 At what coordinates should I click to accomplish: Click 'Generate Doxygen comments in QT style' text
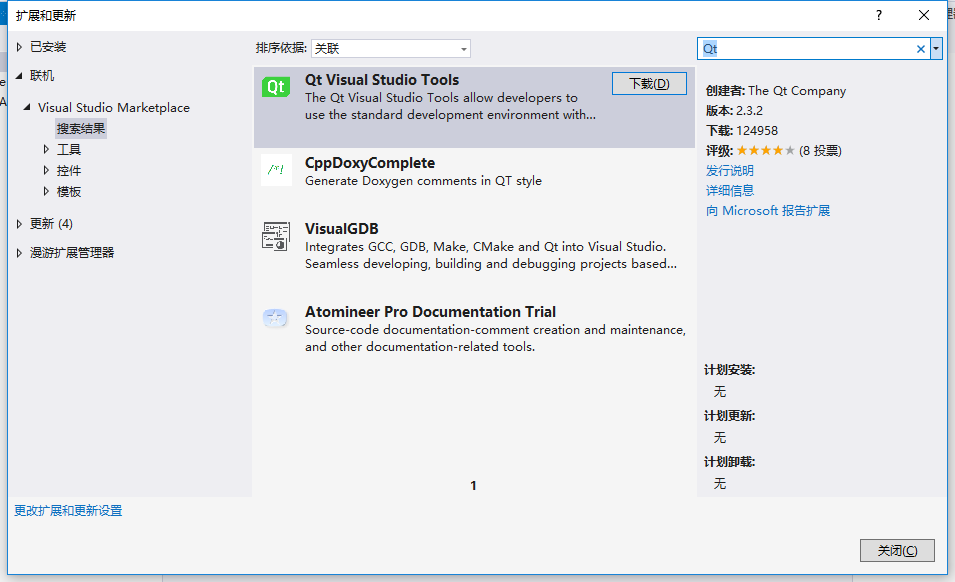(423, 181)
